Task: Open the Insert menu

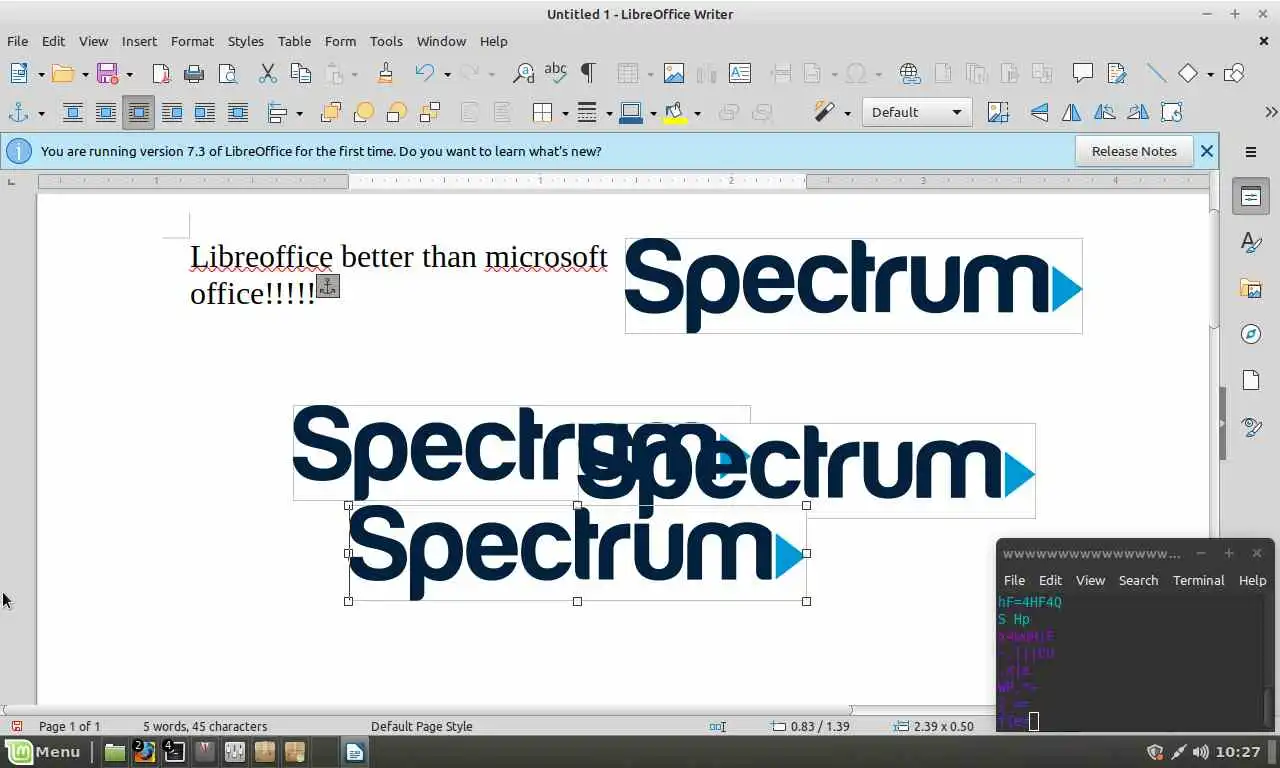Action: 139,41
